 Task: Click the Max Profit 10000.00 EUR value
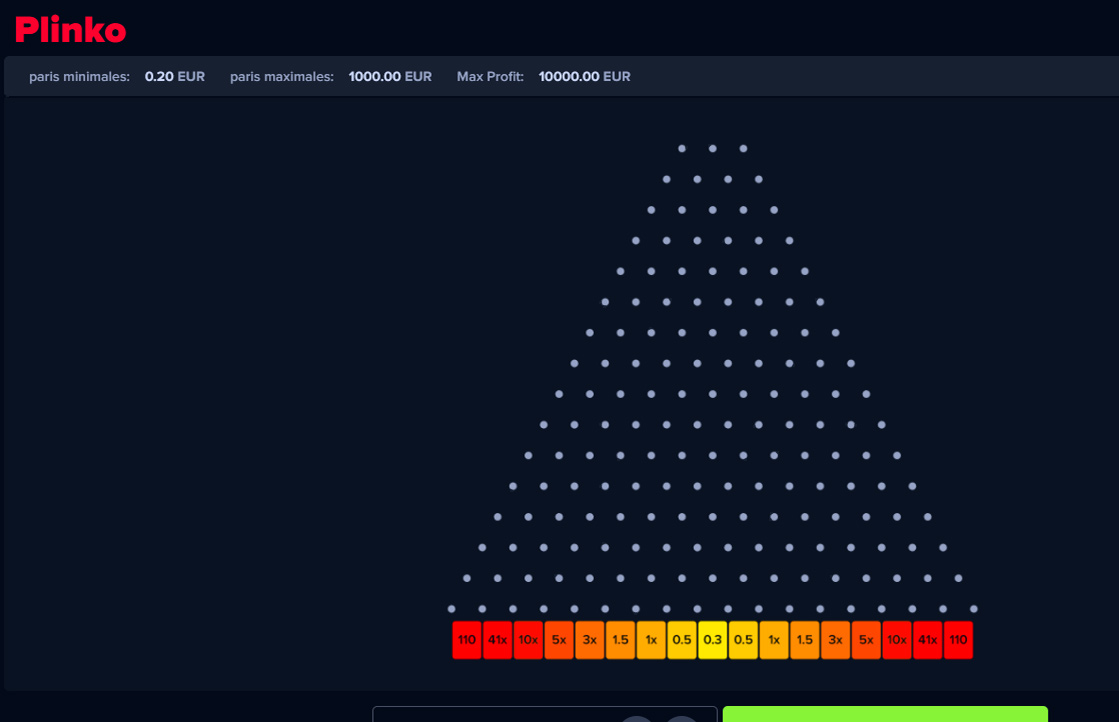[584, 77]
